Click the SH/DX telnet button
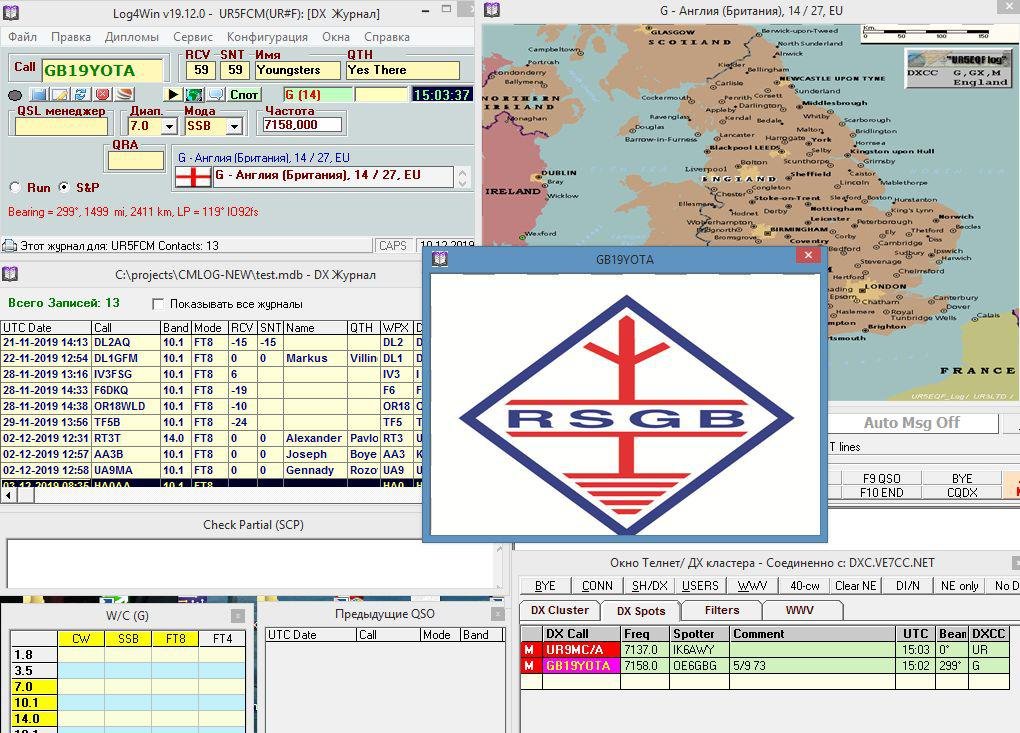1020x733 pixels. 649,585
